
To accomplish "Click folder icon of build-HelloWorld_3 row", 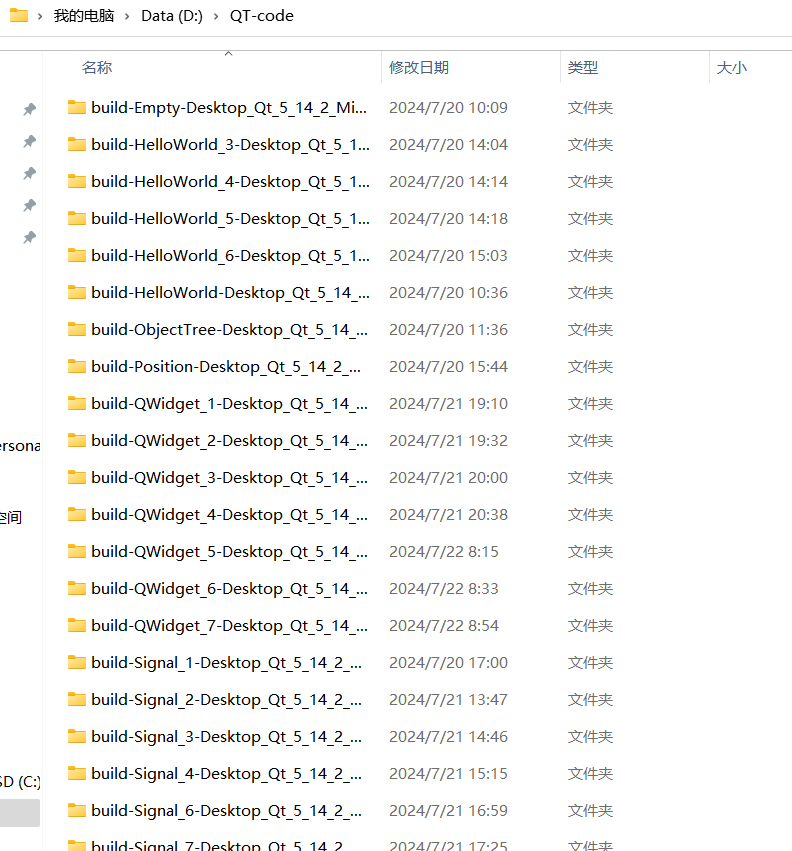I will tap(77, 144).
